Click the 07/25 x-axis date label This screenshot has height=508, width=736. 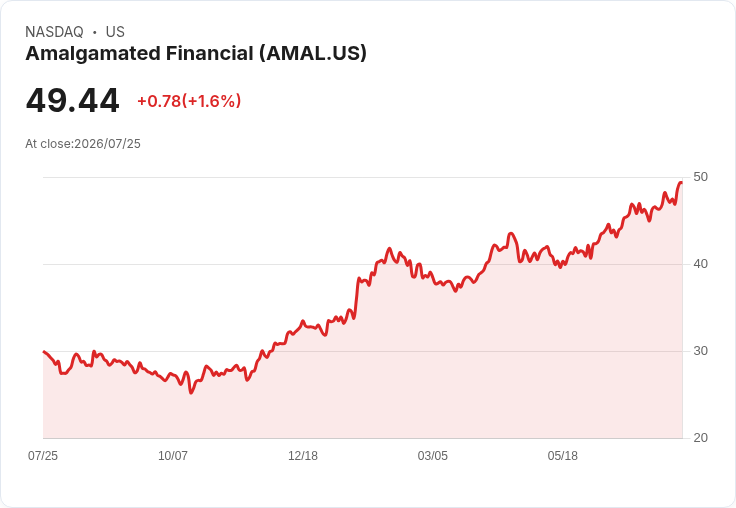[43, 455]
